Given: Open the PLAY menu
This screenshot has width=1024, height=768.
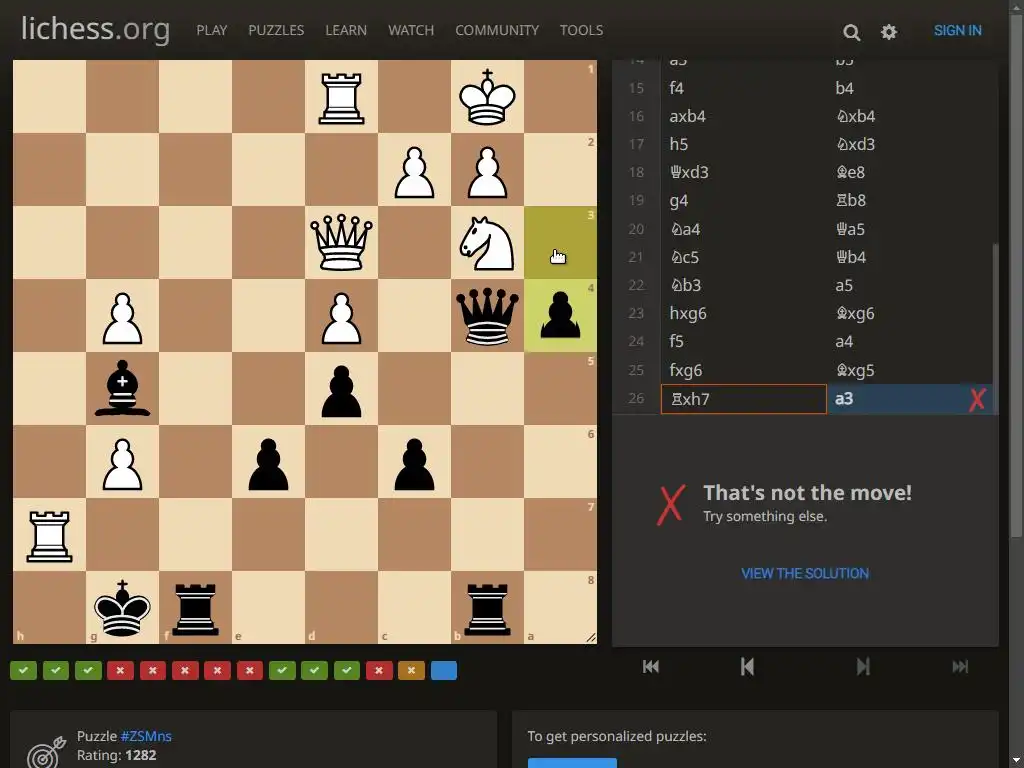Looking at the screenshot, I should coord(212,31).
